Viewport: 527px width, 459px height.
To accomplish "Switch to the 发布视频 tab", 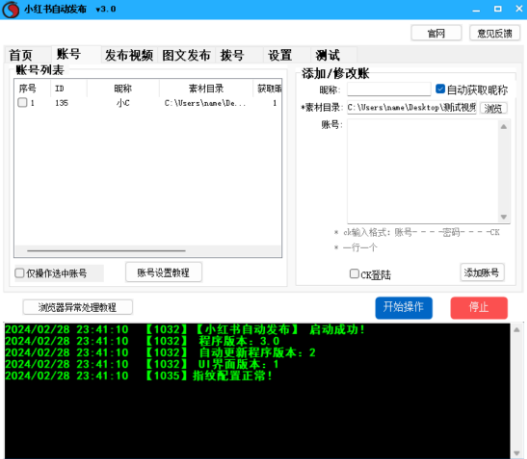I will pos(129,55).
